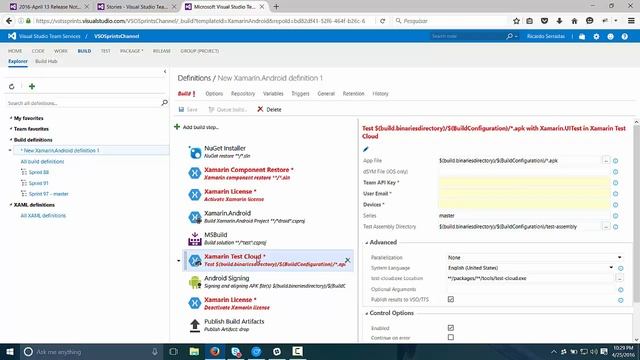The height and width of the screenshot is (360, 640).
Task: Click the User Email input field
Action: (524, 193)
